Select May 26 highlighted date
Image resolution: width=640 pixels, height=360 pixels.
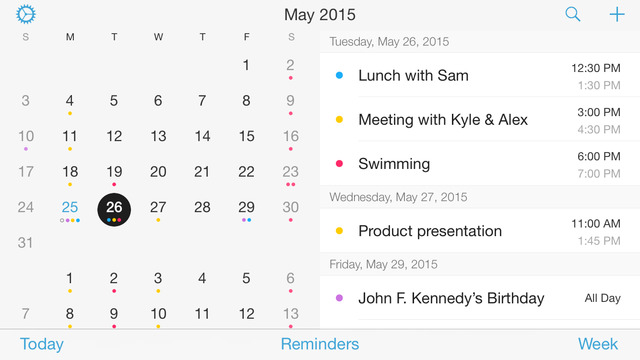[x=114, y=209]
